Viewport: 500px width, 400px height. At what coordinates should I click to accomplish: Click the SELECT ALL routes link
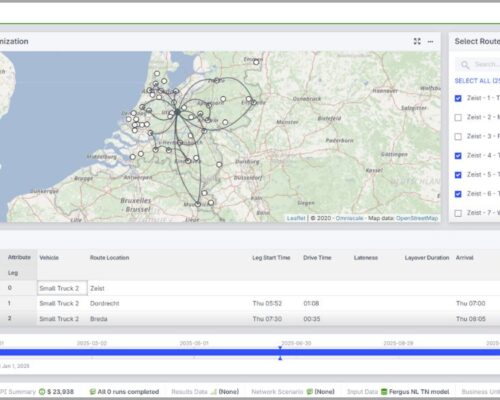477,81
